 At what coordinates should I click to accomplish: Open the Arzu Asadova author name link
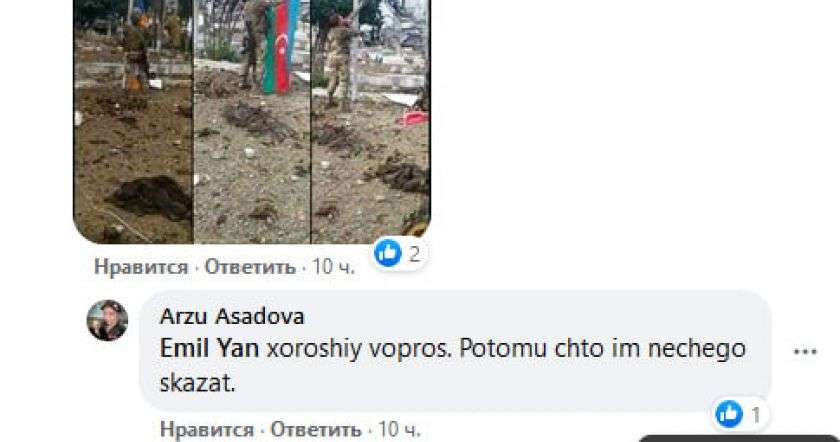pyautogui.click(x=232, y=316)
